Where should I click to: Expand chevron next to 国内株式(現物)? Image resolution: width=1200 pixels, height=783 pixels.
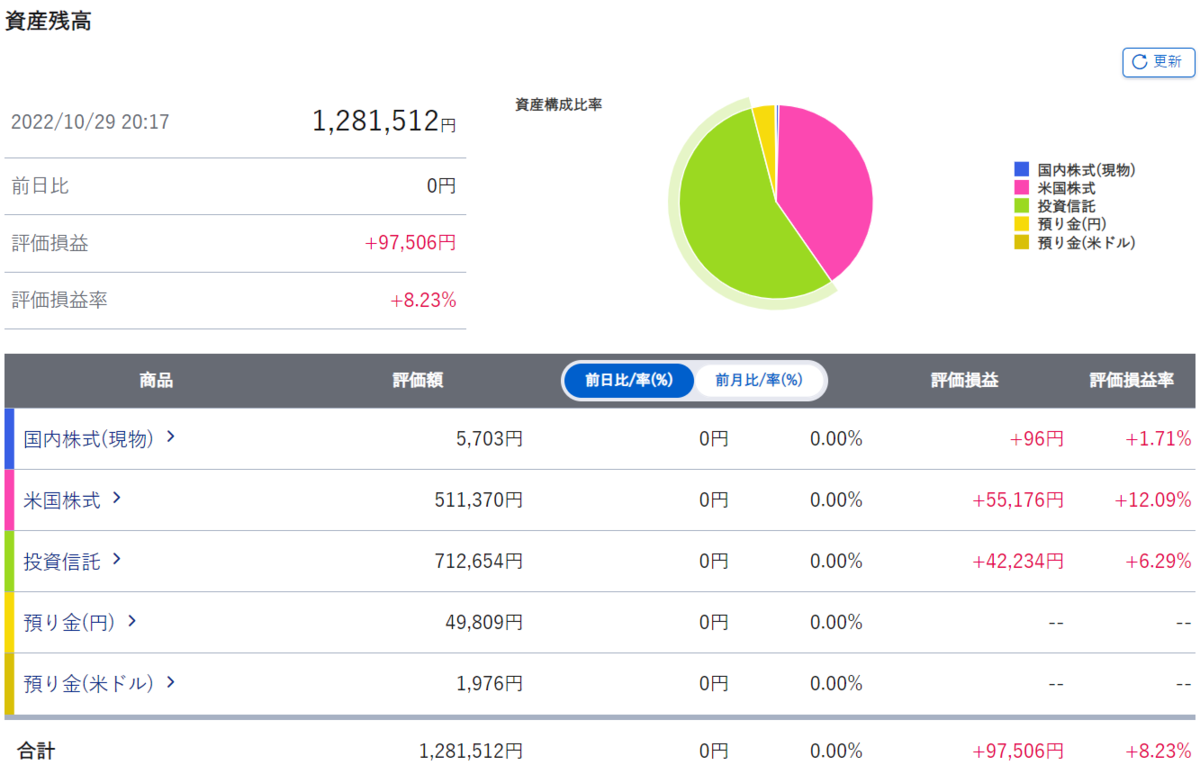tap(171, 437)
